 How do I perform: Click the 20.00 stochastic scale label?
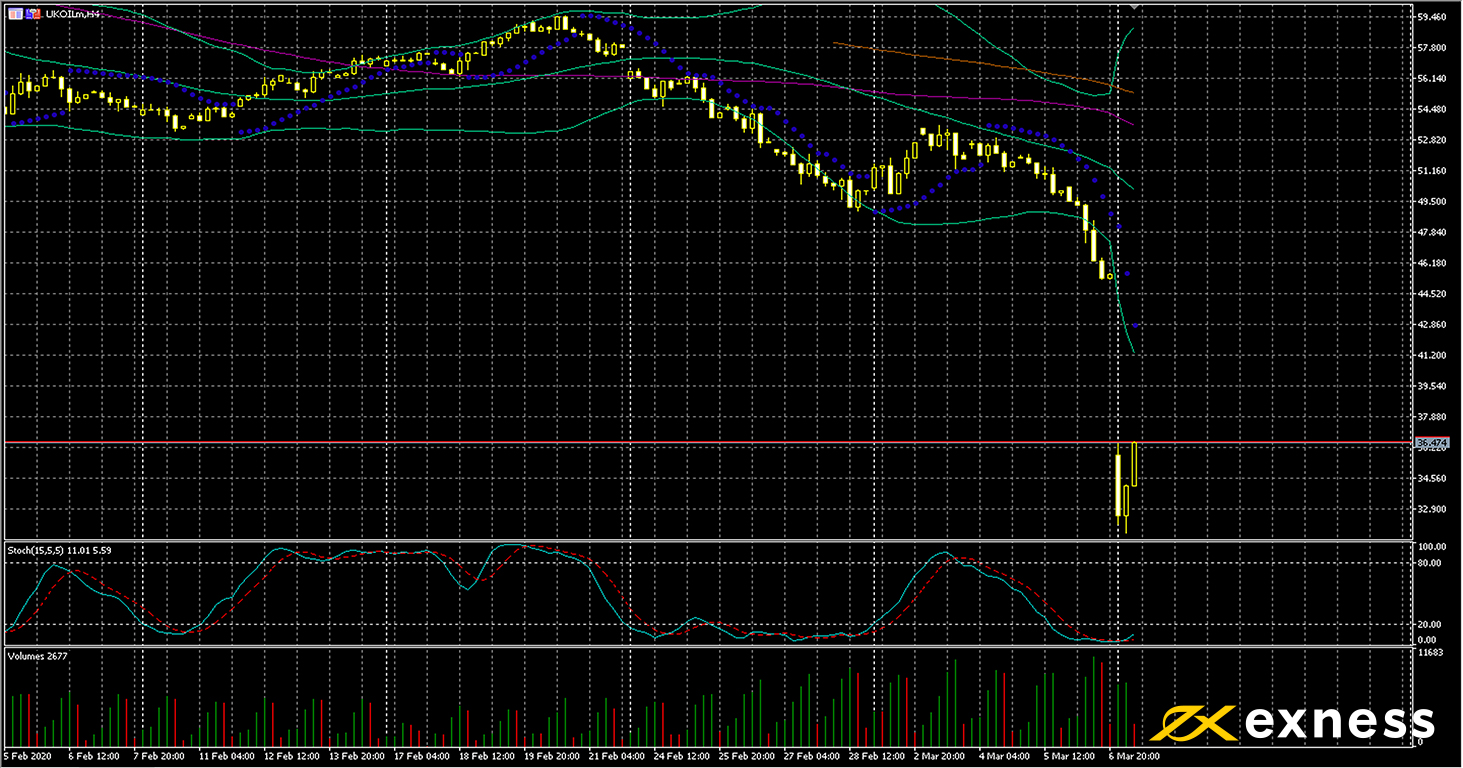point(1430,625)
